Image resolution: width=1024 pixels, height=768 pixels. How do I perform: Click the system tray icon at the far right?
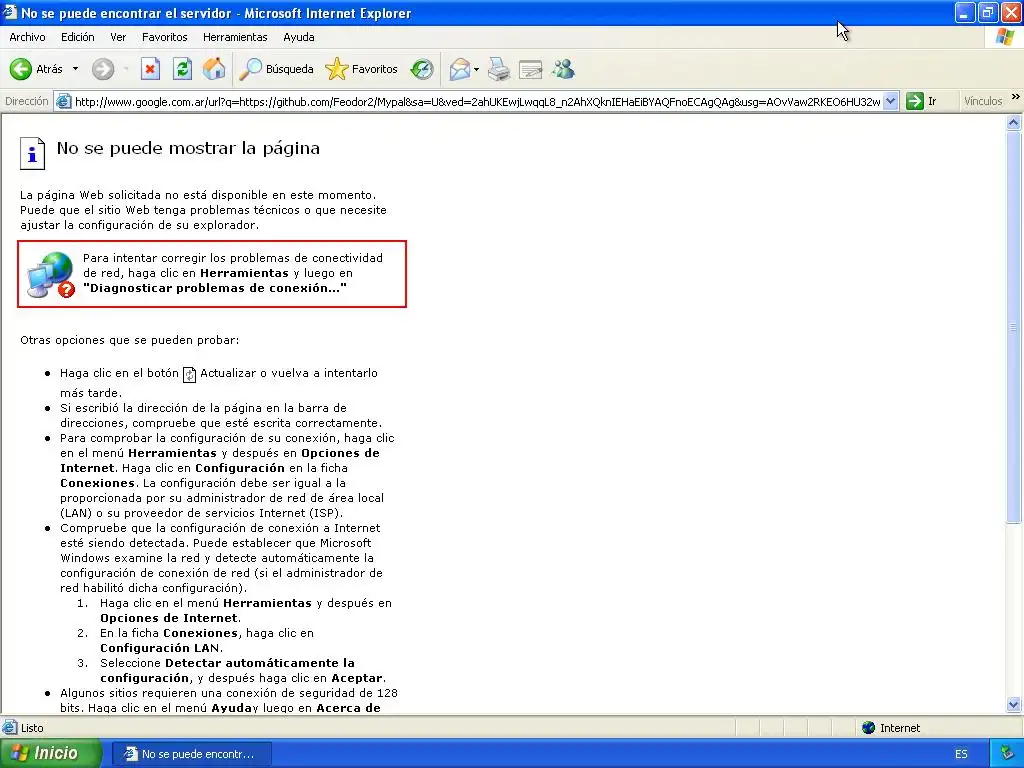(1008, 754)
